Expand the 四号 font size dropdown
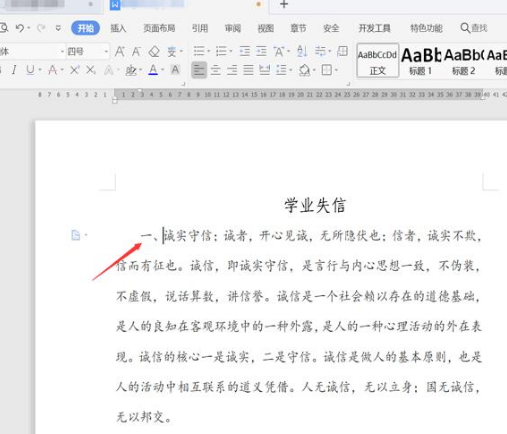Viewport: 507px width, 434px height. pos(106,52)
